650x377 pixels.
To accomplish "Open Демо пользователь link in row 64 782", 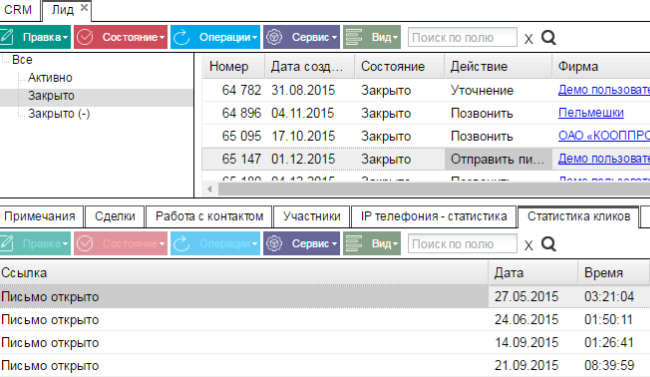I will pyautogui.click(x=604, y=90).
